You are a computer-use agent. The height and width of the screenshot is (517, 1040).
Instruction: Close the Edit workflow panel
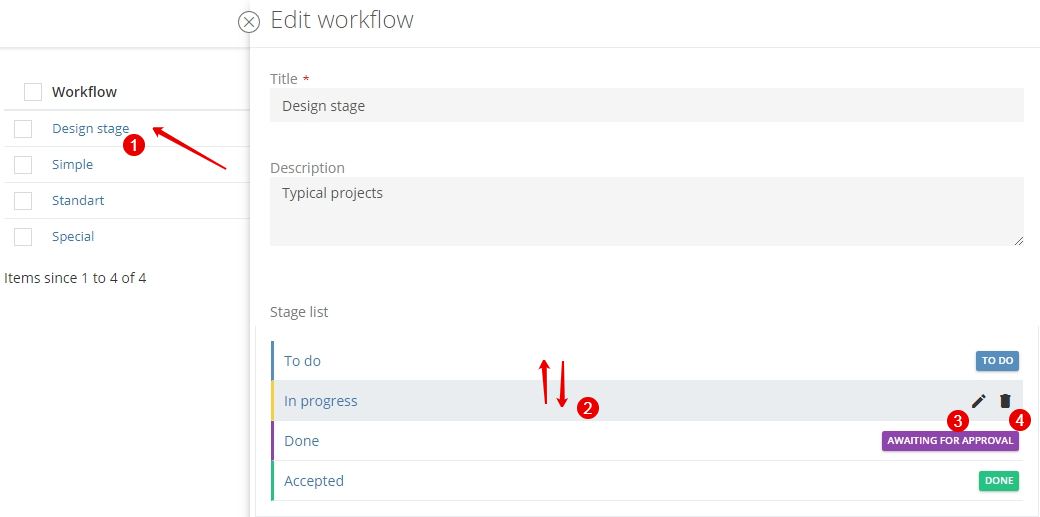pos(249,22)
